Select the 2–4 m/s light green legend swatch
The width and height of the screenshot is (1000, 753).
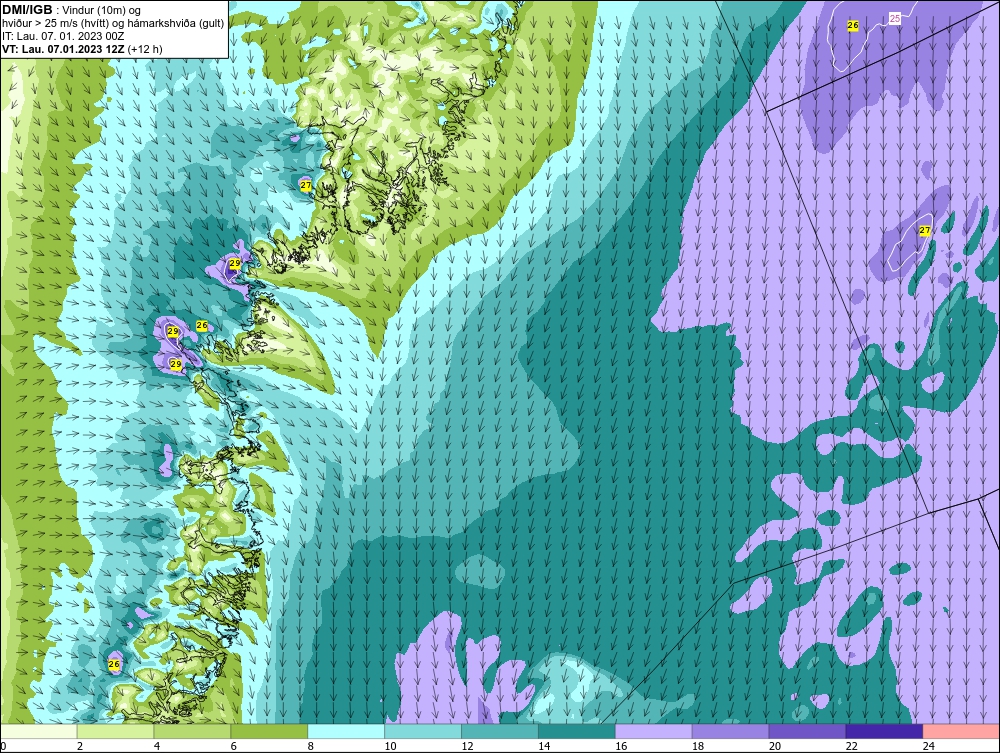point(115,731)
